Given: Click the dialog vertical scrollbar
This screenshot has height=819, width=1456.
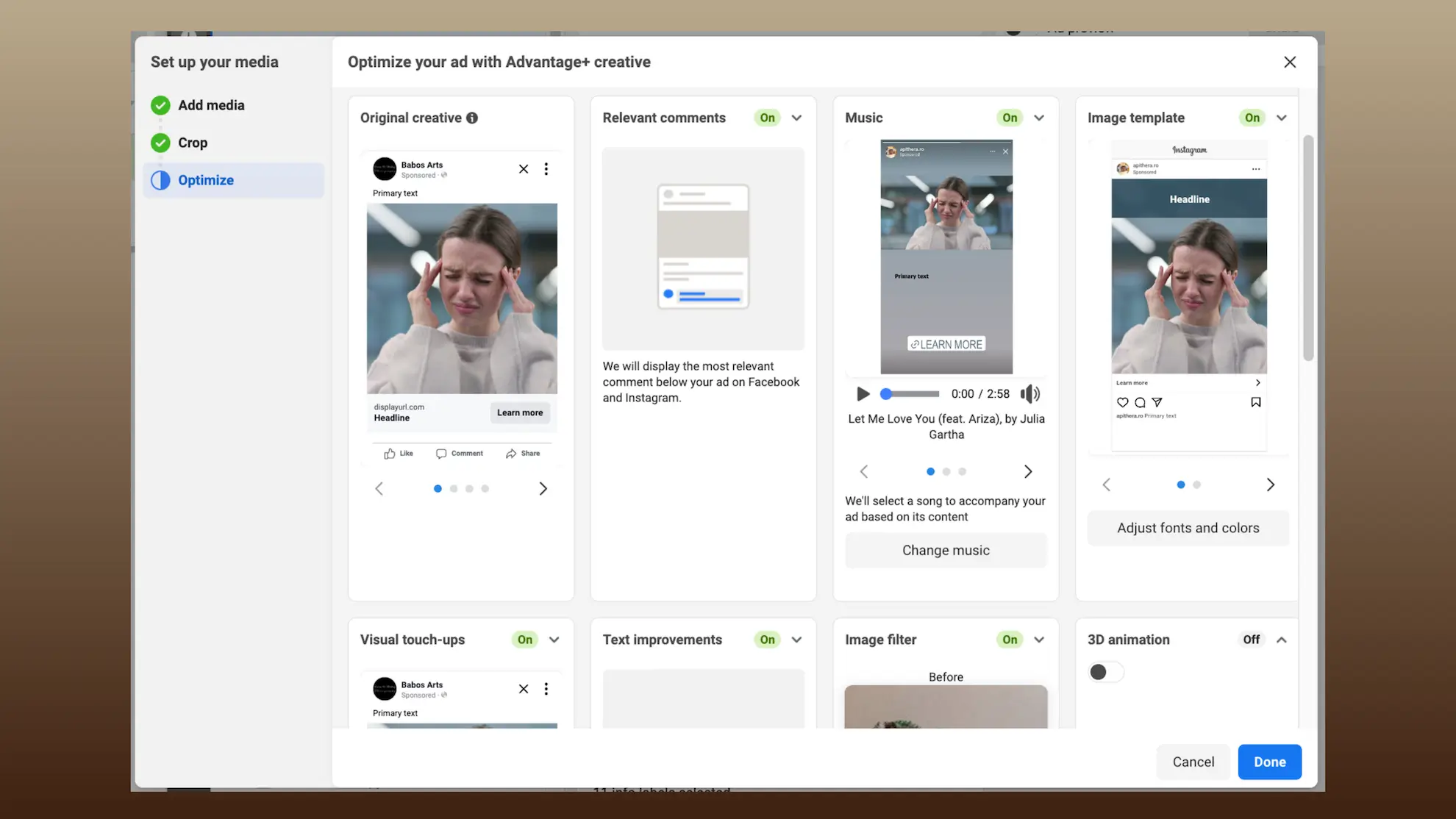Looking at the screenshot, I should [1308, 248].
